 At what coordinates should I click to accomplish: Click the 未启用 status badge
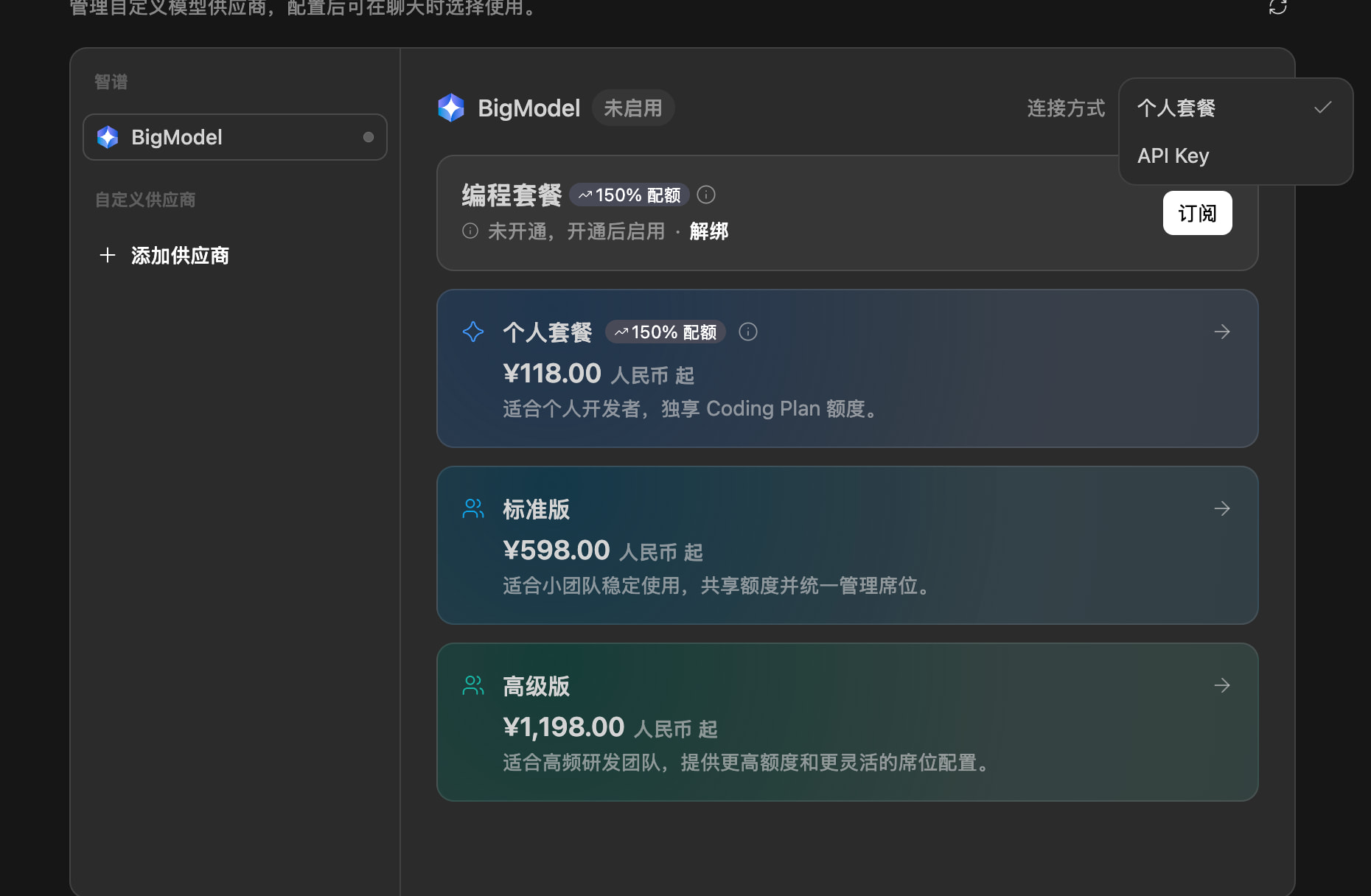click(x=633, y=108)
